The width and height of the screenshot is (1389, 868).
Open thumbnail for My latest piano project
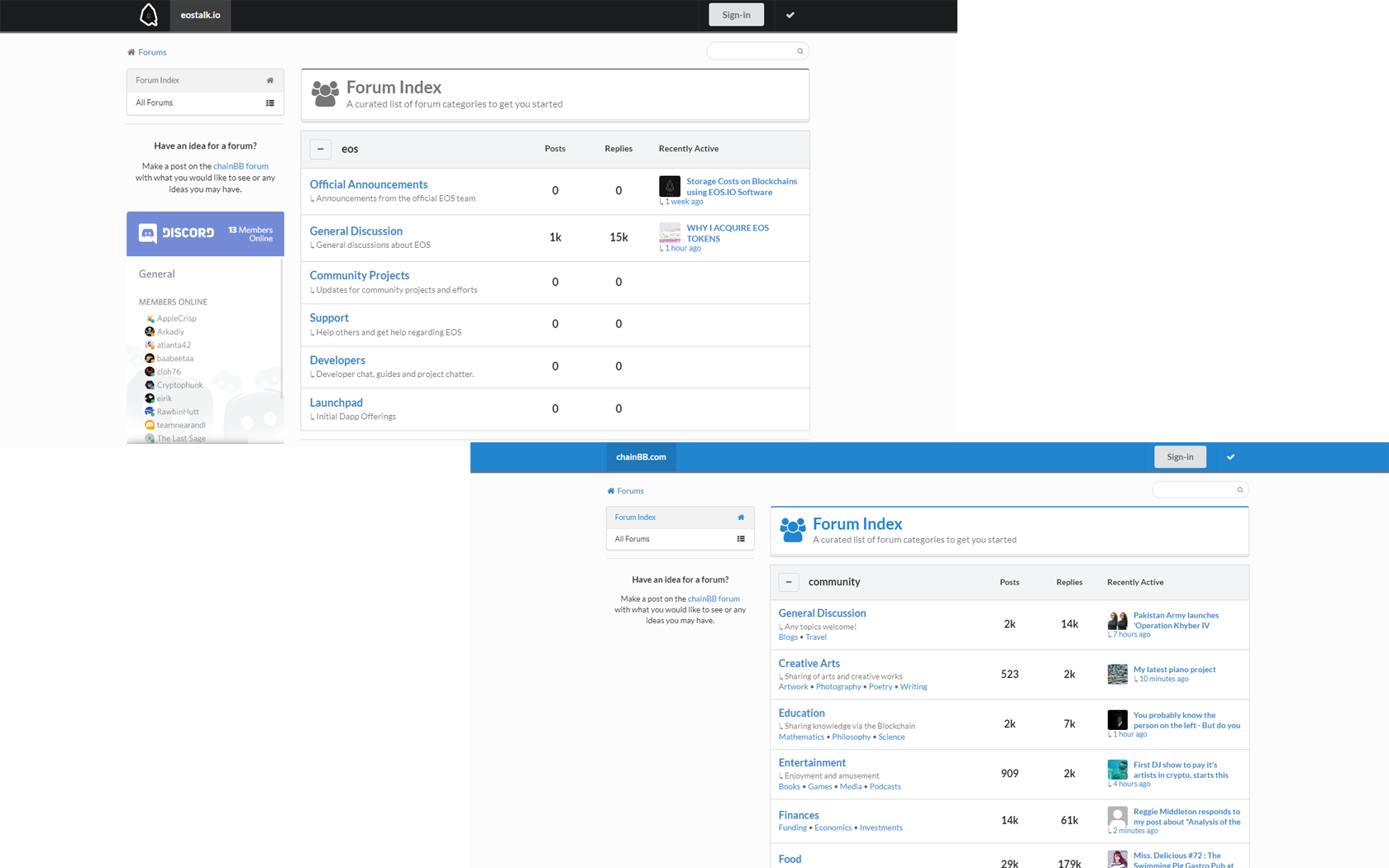1117,674
